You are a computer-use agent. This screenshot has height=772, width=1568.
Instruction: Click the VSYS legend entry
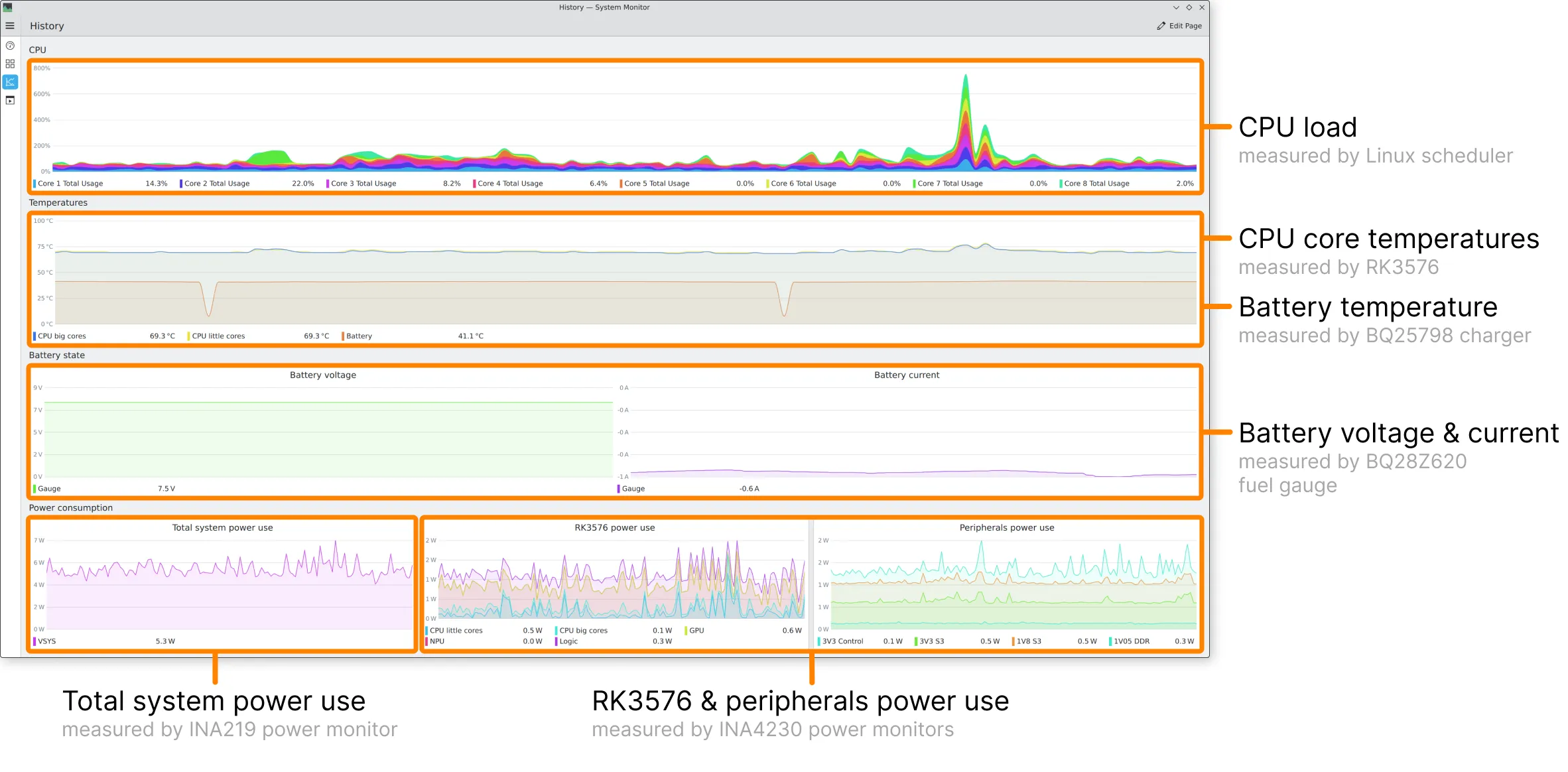[105, 641]
